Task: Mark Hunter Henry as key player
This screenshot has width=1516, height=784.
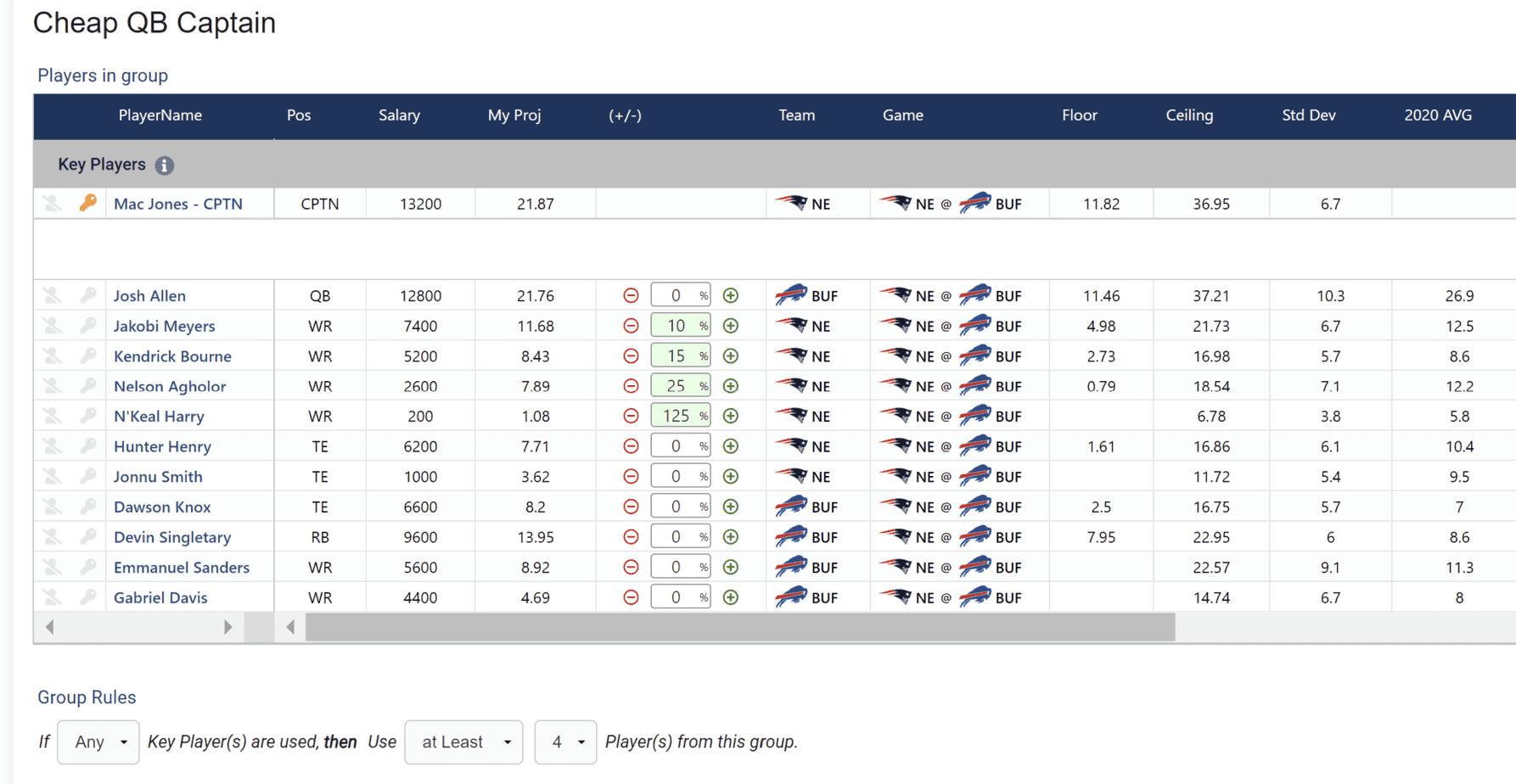Action: (88, 446)
